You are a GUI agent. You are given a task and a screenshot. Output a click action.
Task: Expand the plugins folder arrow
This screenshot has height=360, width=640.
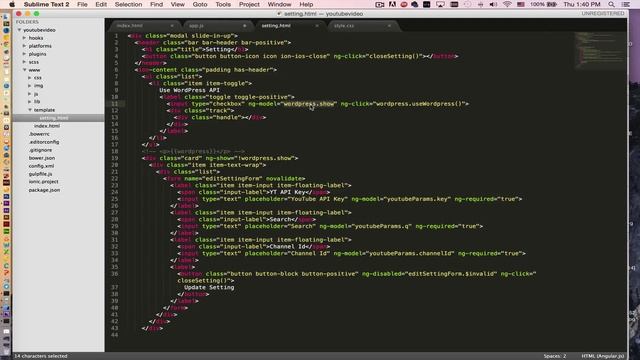(x=24, y=53)
